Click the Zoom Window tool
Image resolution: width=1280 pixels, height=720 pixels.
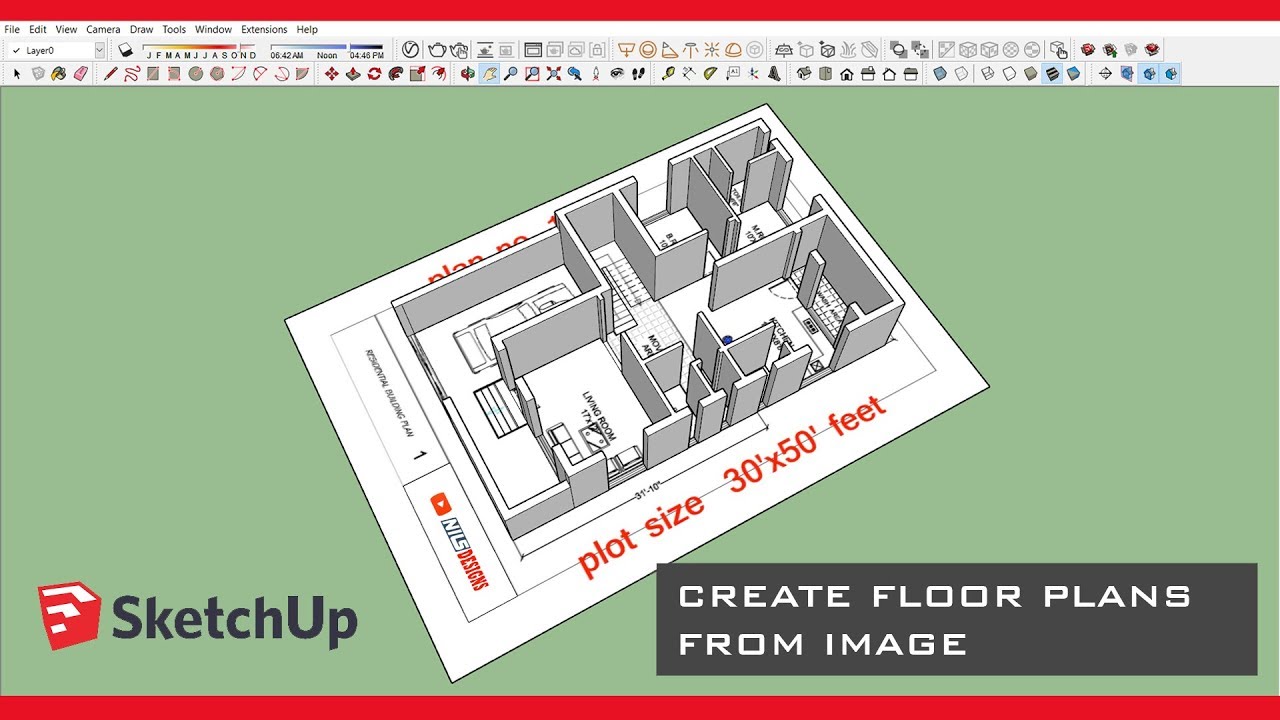[532, 74]
